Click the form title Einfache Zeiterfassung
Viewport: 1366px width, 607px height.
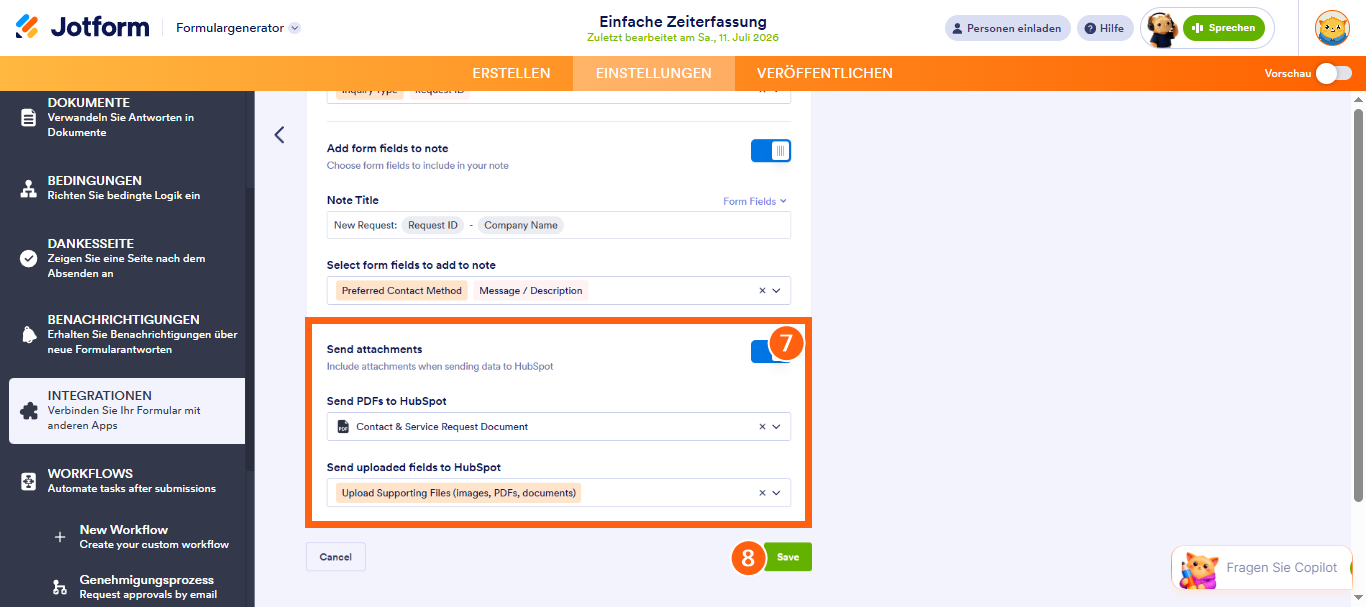pyautogui.click(x=683, y=21)
